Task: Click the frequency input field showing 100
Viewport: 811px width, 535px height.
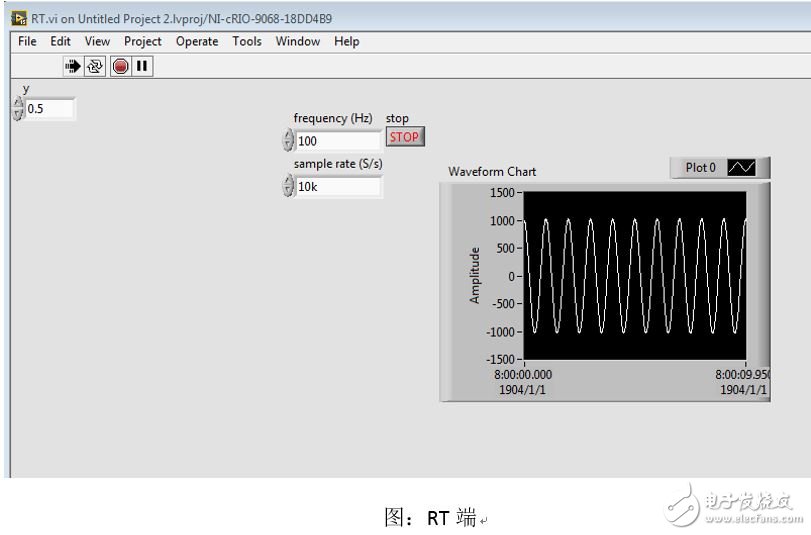Action: click(x=338, y=141)
